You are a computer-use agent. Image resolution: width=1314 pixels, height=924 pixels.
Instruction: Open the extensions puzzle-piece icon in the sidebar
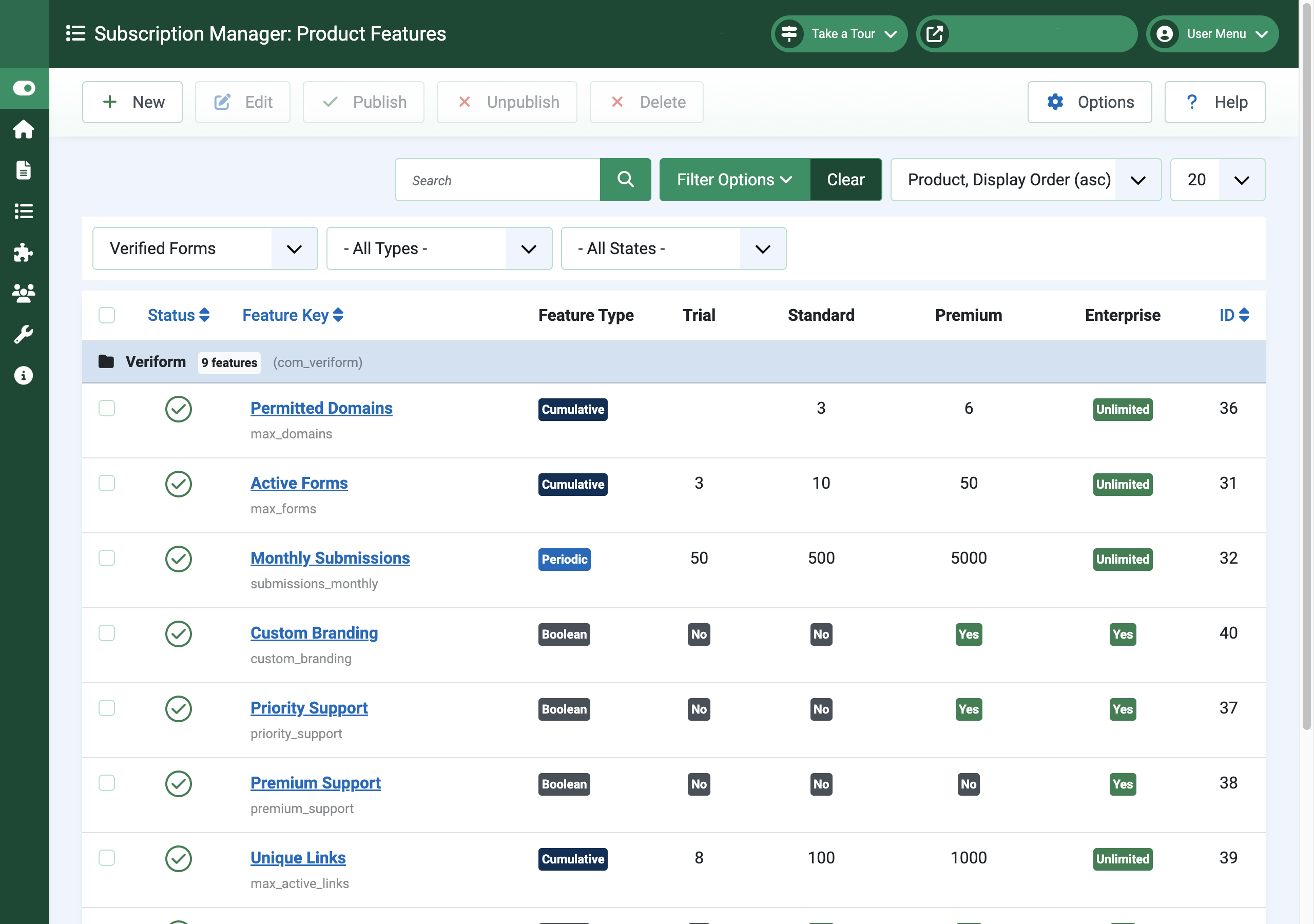pos(24,253)
